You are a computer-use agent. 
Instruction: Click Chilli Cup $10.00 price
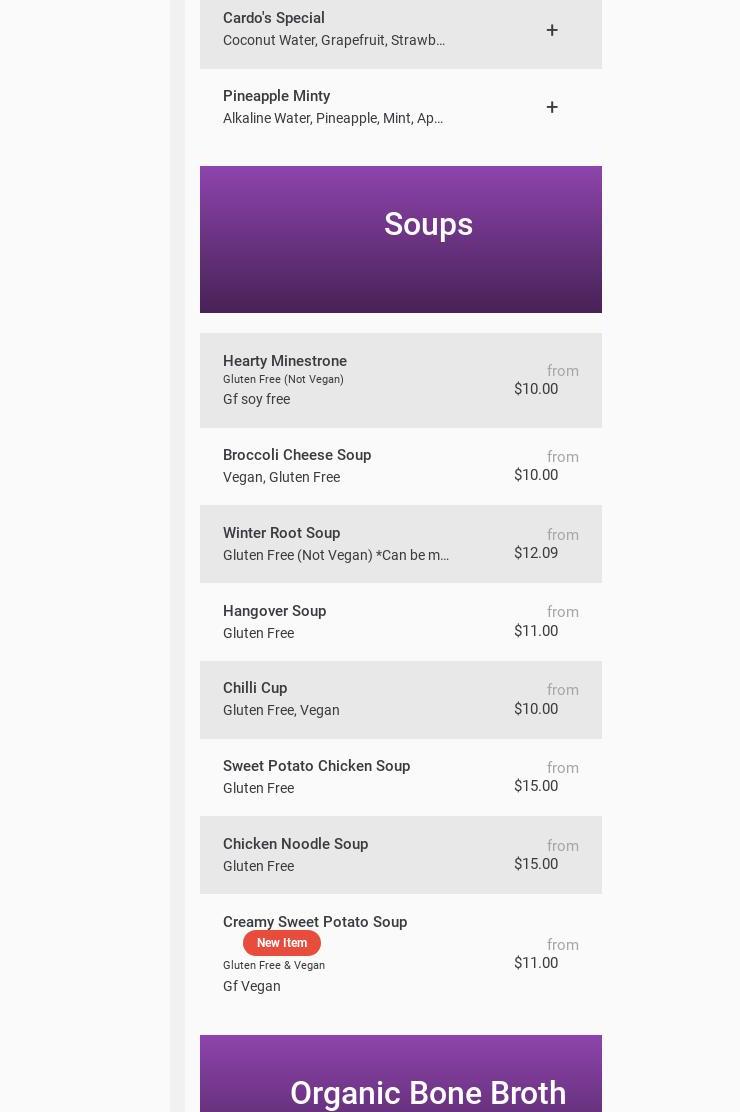pyautogui.click(x=536, y=709)
